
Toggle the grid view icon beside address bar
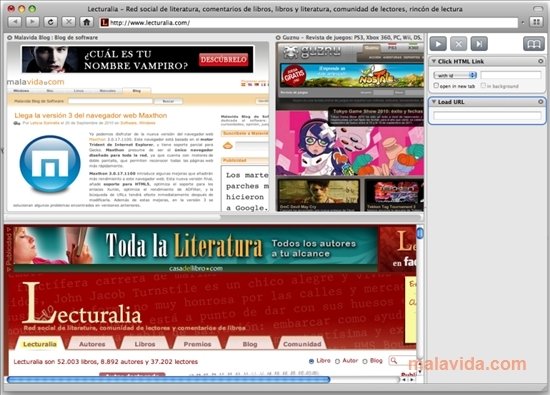pyautogui.click(x=536, y=22)
